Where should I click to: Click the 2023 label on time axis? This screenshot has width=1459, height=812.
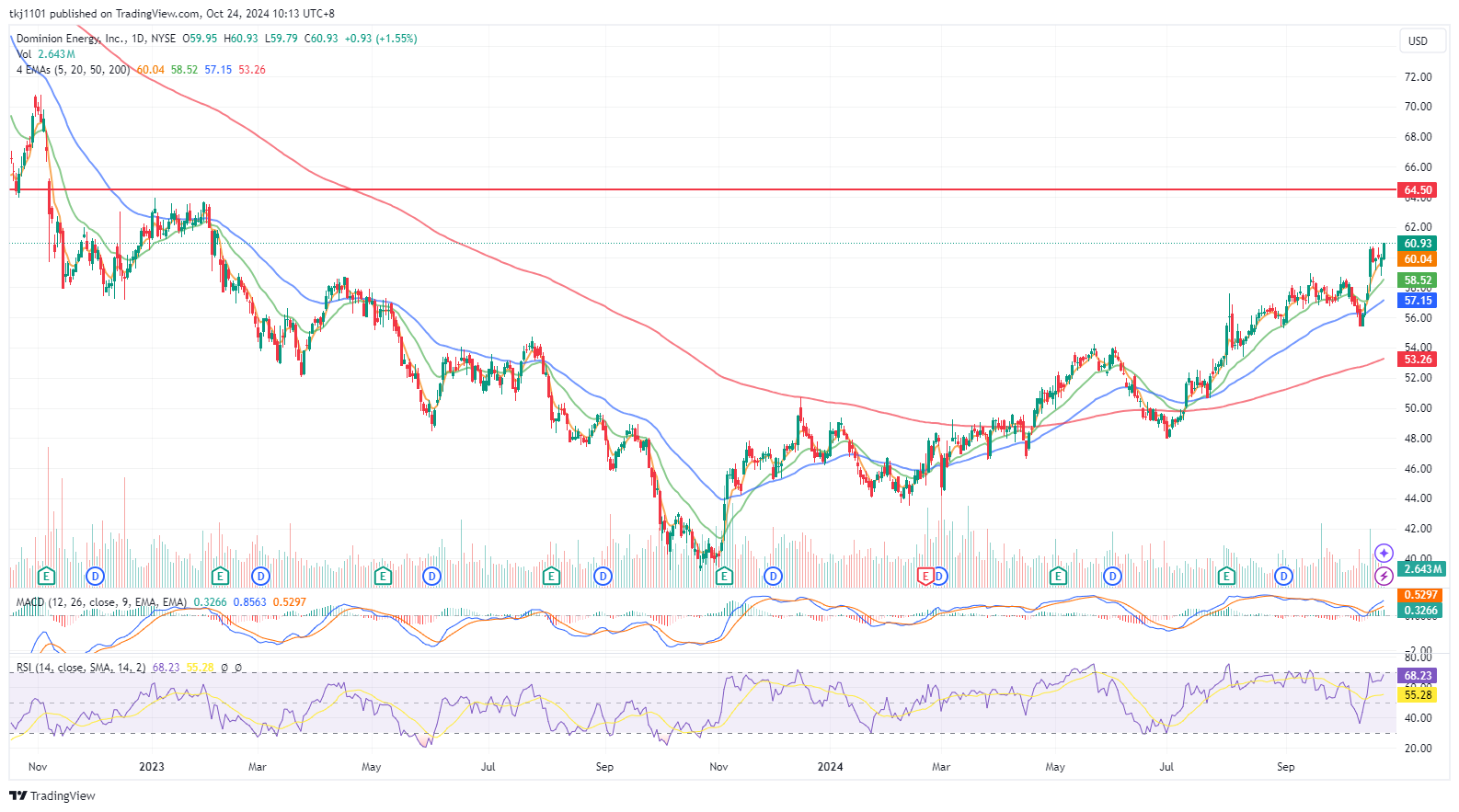(152, 767)
